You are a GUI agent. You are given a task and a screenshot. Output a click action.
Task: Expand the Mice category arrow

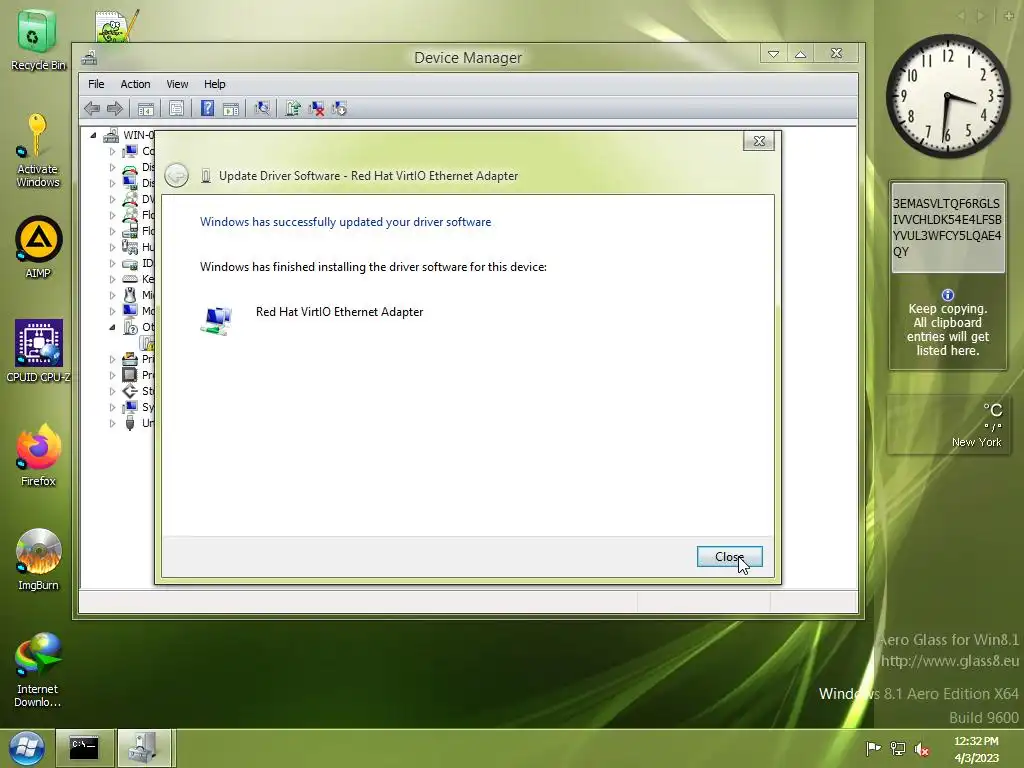pyautogui.click(x=112, y=295)
